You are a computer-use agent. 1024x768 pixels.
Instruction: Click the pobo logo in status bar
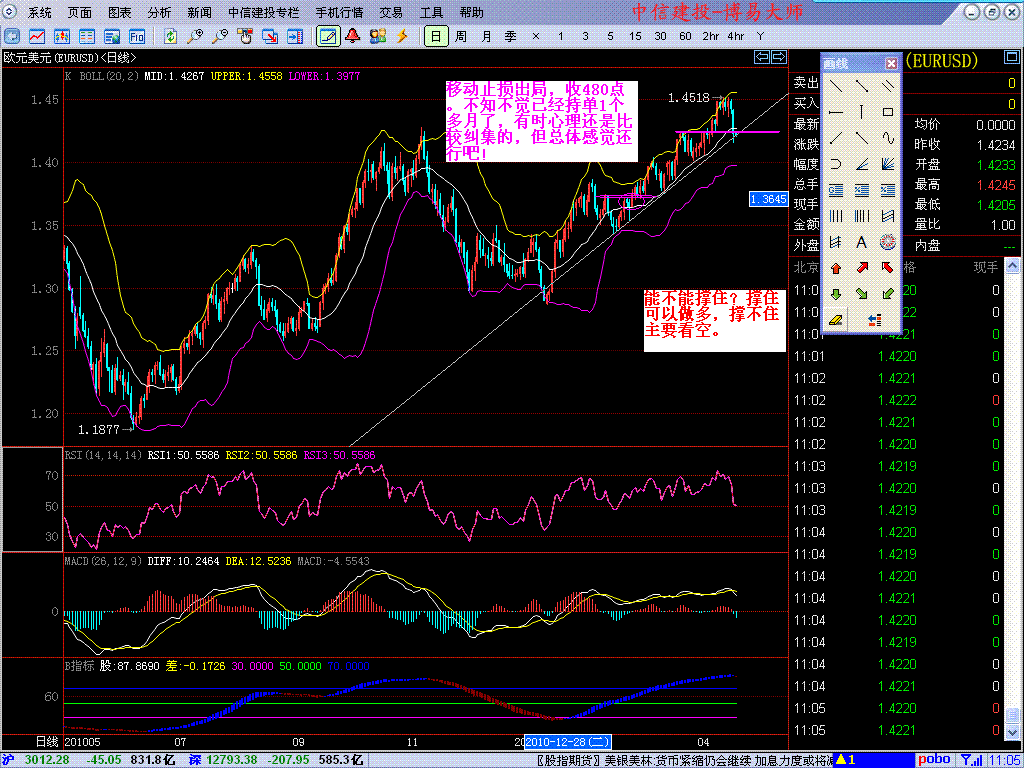[935, 760]
